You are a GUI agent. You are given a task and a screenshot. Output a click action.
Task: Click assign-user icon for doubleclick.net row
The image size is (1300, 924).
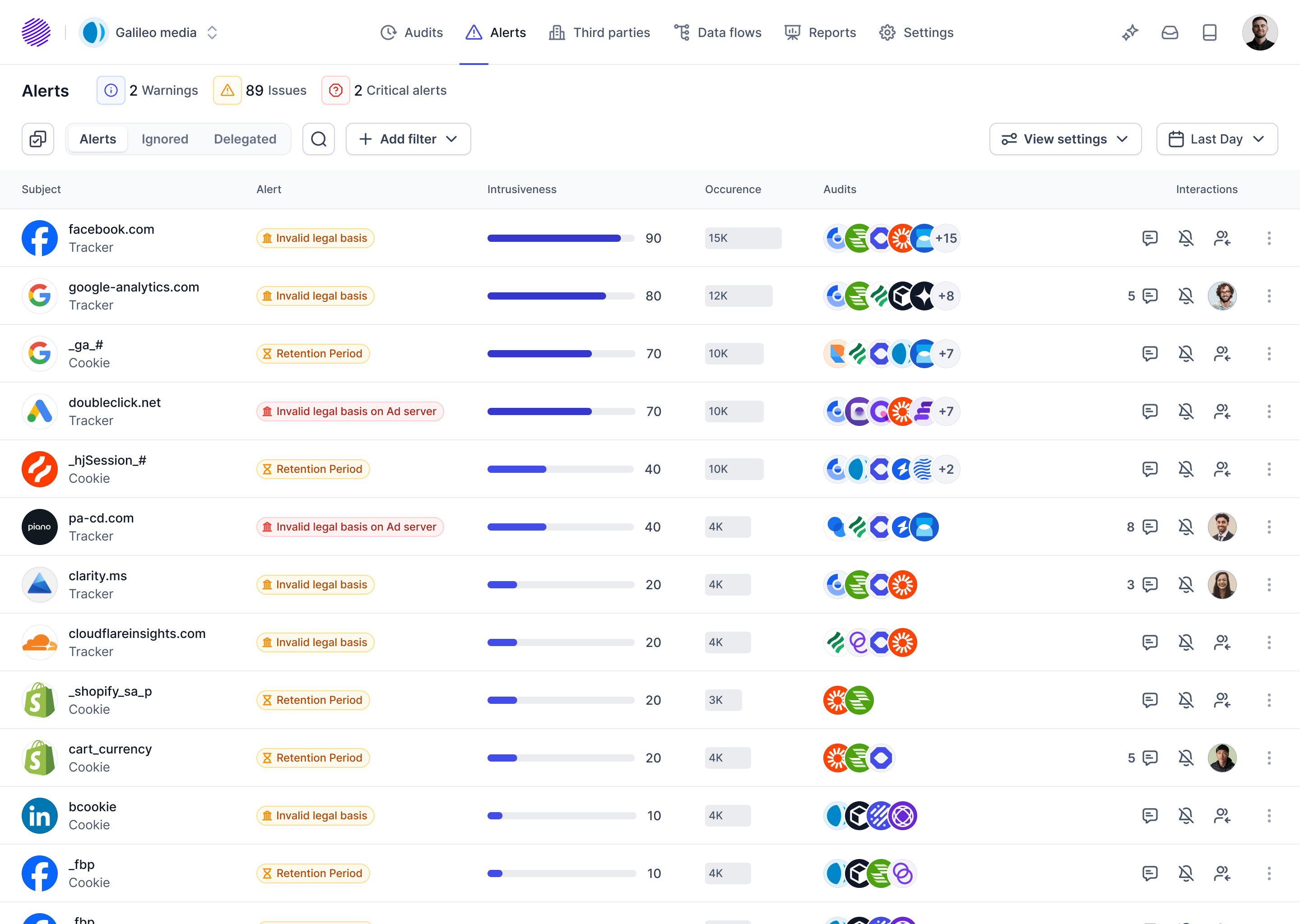(1222, 411)
